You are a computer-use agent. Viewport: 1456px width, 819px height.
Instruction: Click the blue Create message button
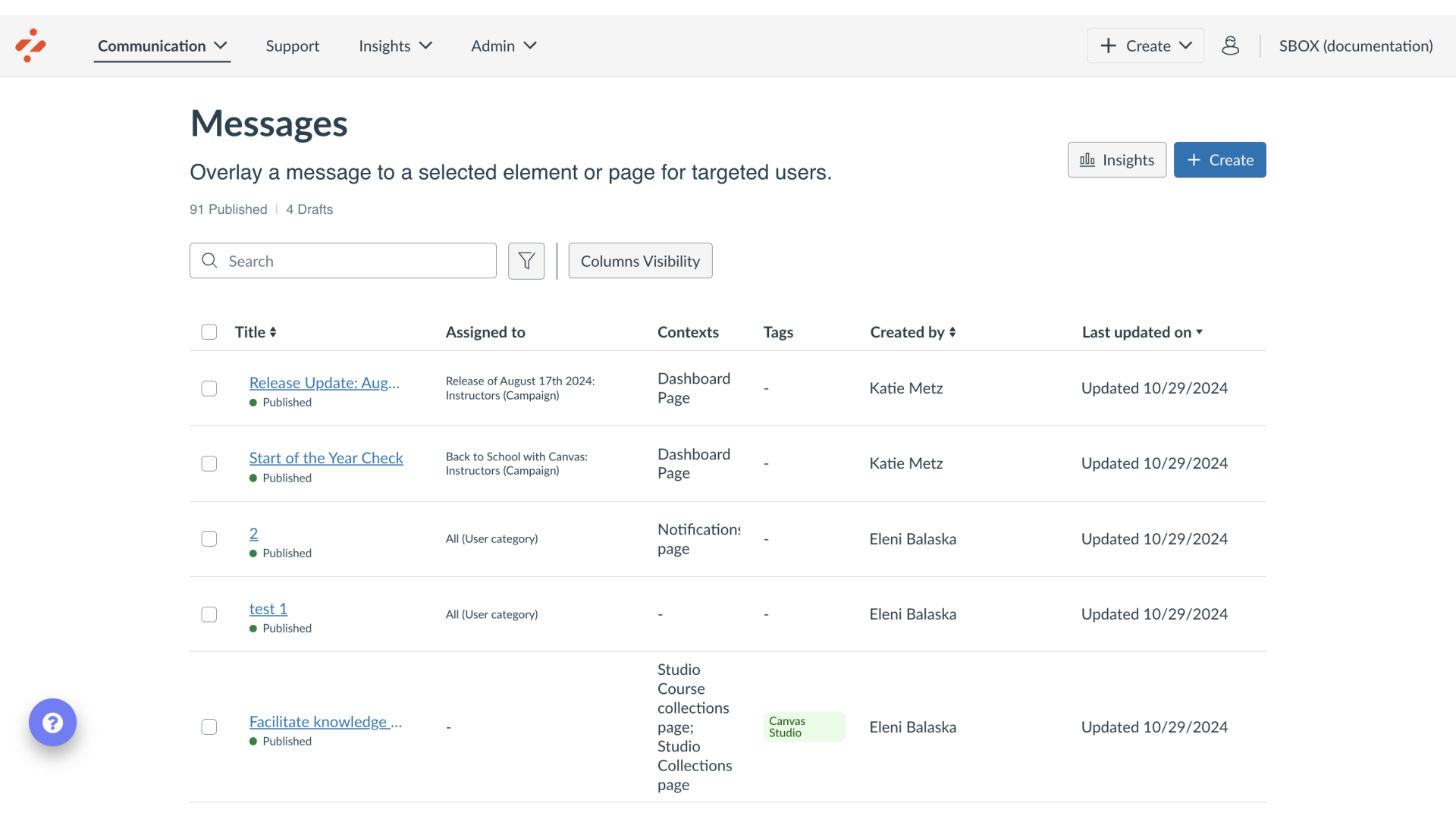click(x=1219, y=160)
